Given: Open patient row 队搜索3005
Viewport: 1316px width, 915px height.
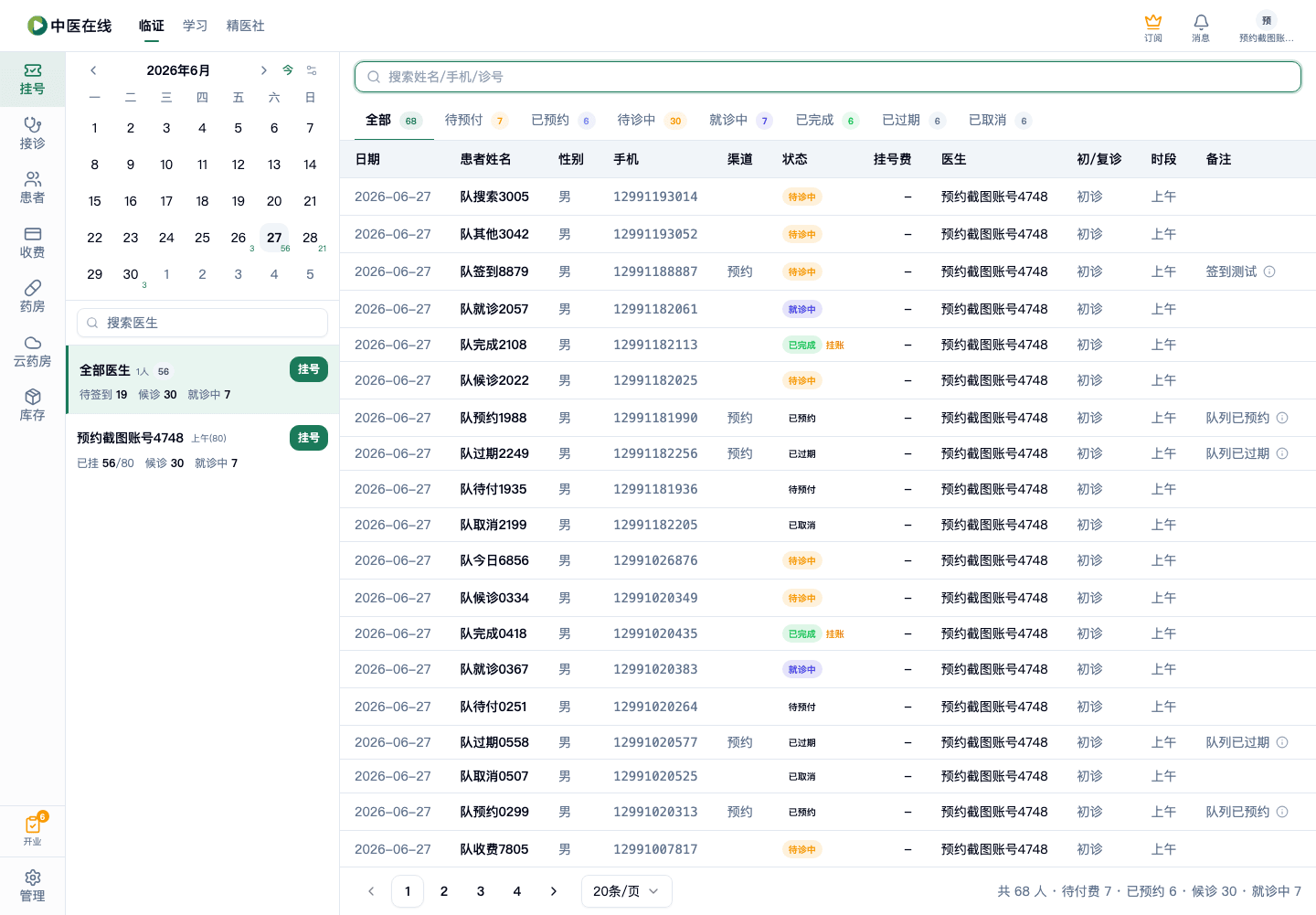Looking at the screenshot, I should coord(828,197).
